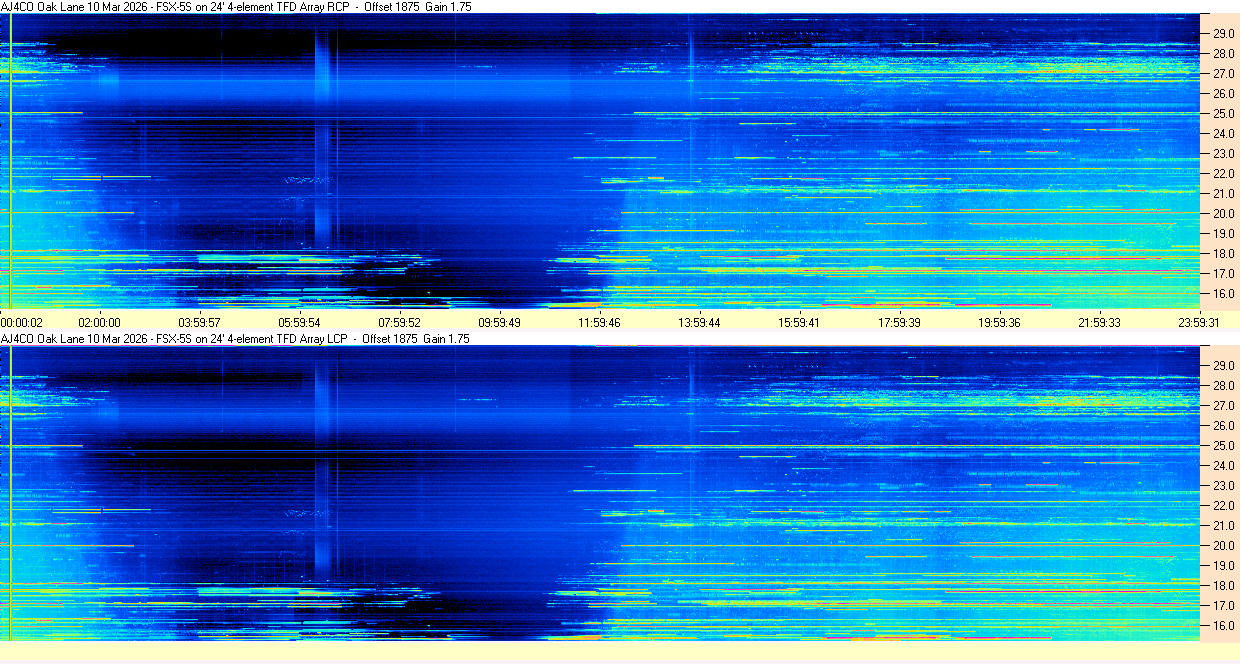Click the 03:59:57 time axis label
Screen dimensions: 1240x664
[x=200, y=322]
